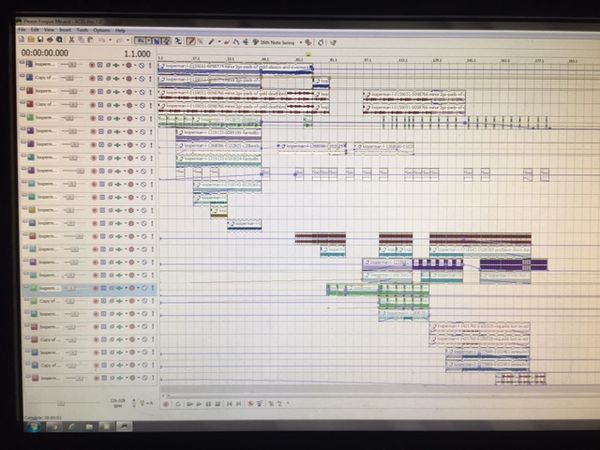The height and width of the screenshot is (450, 600).
Task: Solo the first track
Action: click(x=151, y=65)
